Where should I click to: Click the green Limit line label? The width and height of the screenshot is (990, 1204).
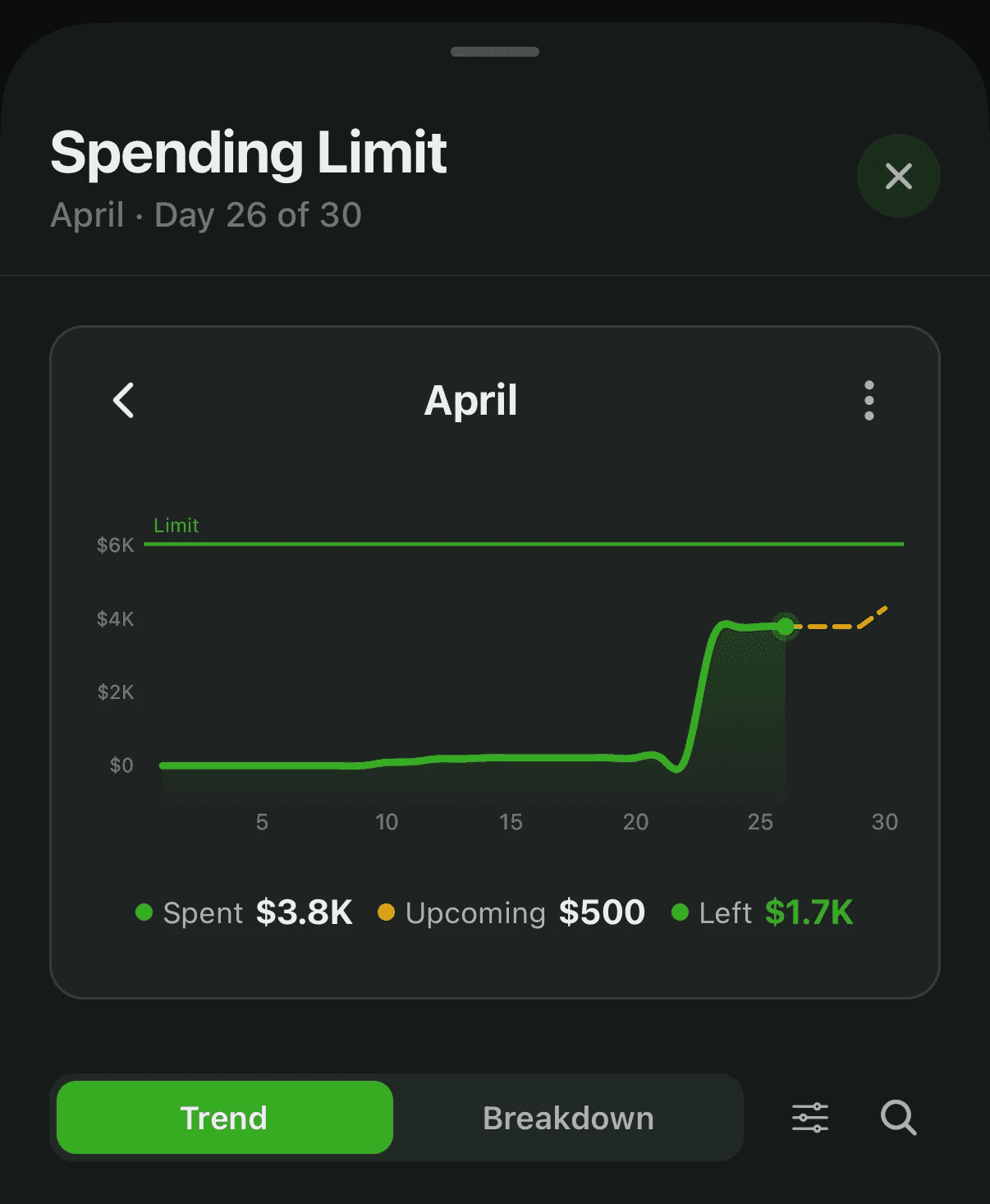tap(176, 526)
